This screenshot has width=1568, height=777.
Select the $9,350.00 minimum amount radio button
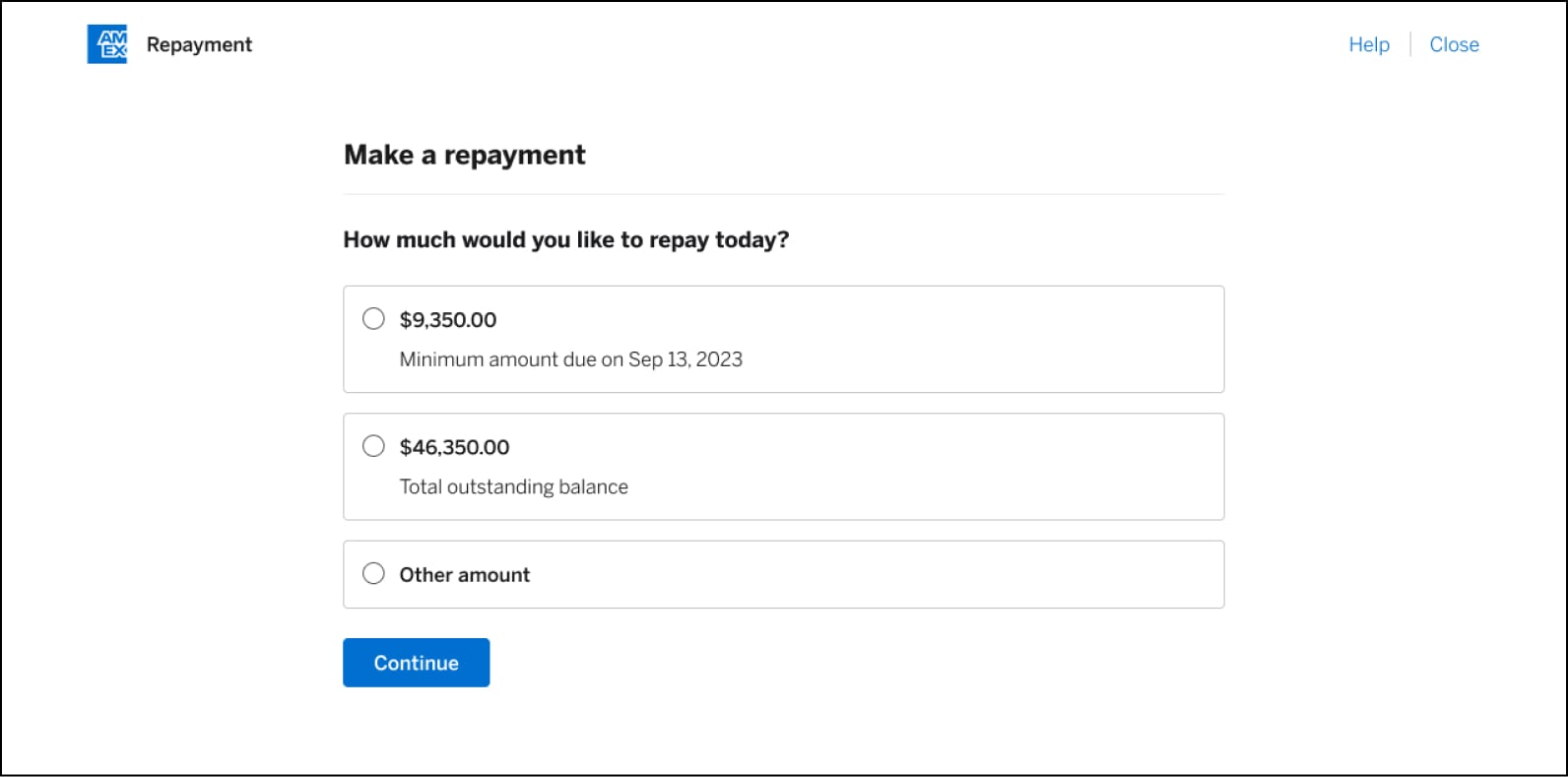[x=373, y=318]
